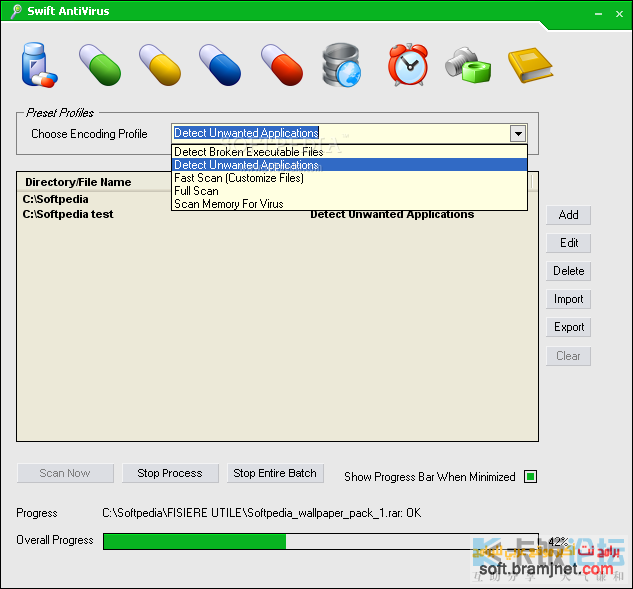Select the red pill toolbar icon
633x589 pixels.
pos(282,65)
